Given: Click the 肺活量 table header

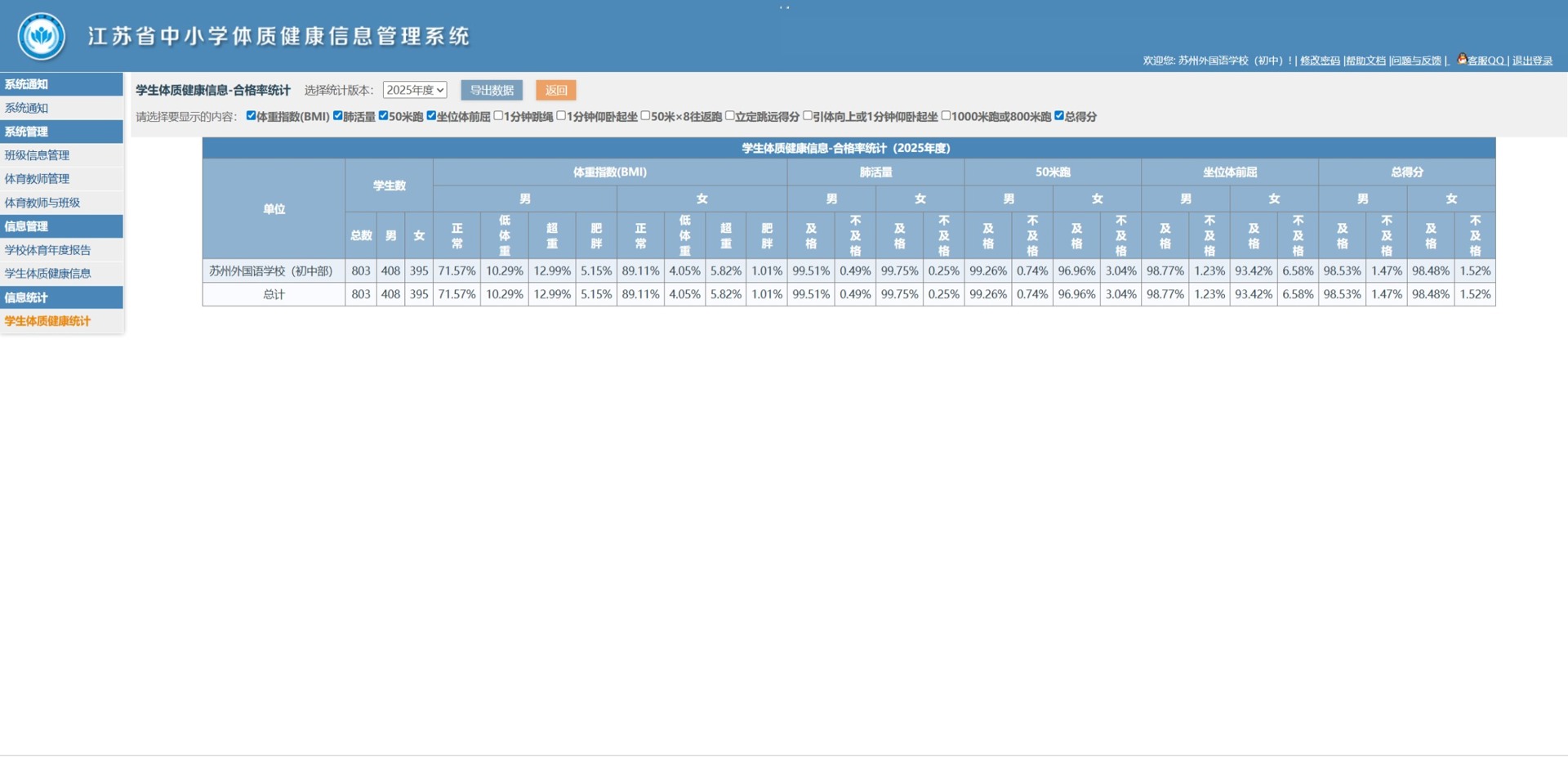Looking at the screenshot, I should click(x=875, y=172).
